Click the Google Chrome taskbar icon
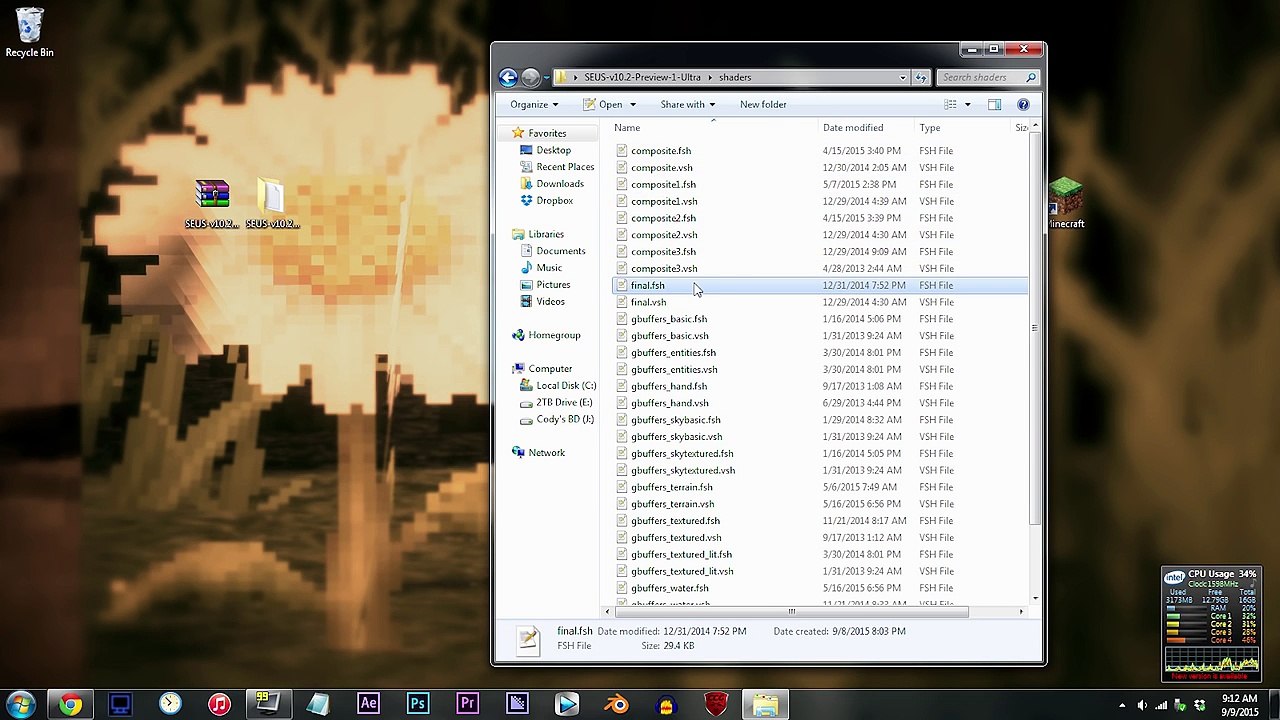Viewport: 1280px width, 720px height. 70,704
